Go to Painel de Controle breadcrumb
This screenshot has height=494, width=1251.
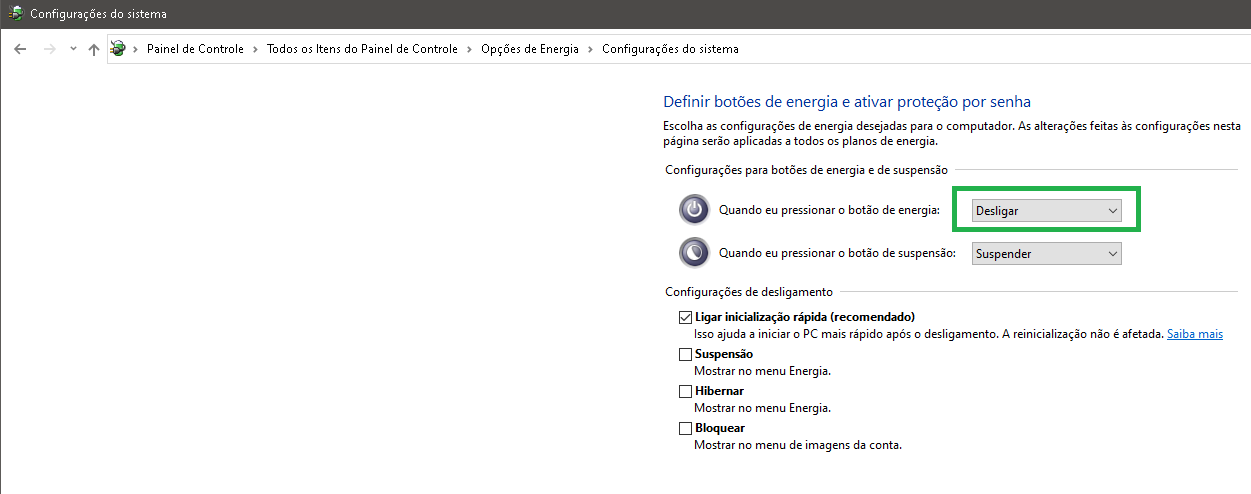(x=195, y=49)
